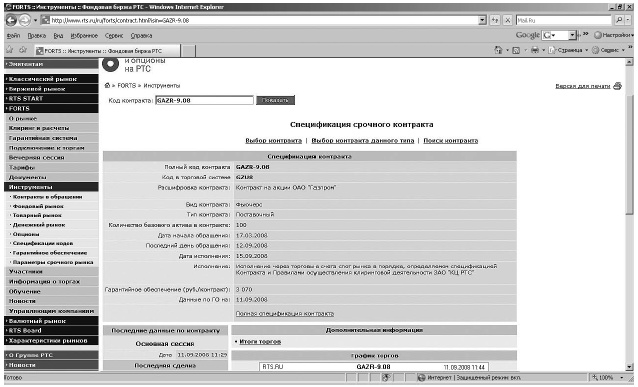638x387 pixels.
Task: Open the search provider dropdown arrow
Action: [629, 20]
